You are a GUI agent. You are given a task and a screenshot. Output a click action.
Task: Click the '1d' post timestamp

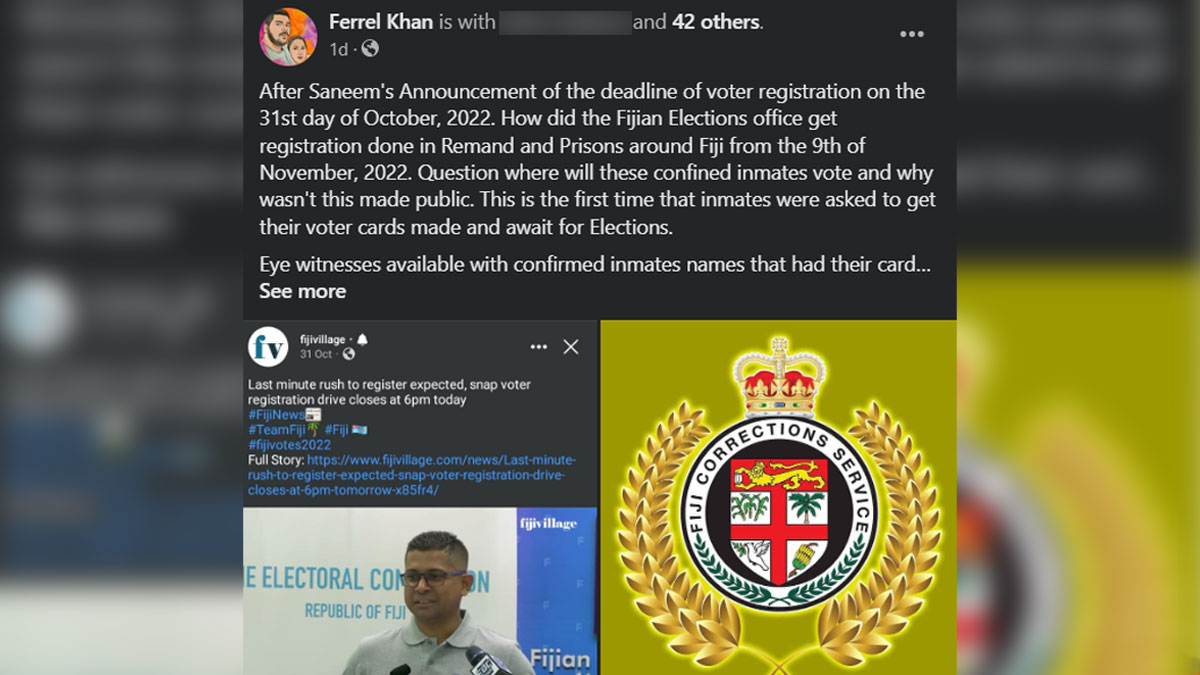click(339, 48)
